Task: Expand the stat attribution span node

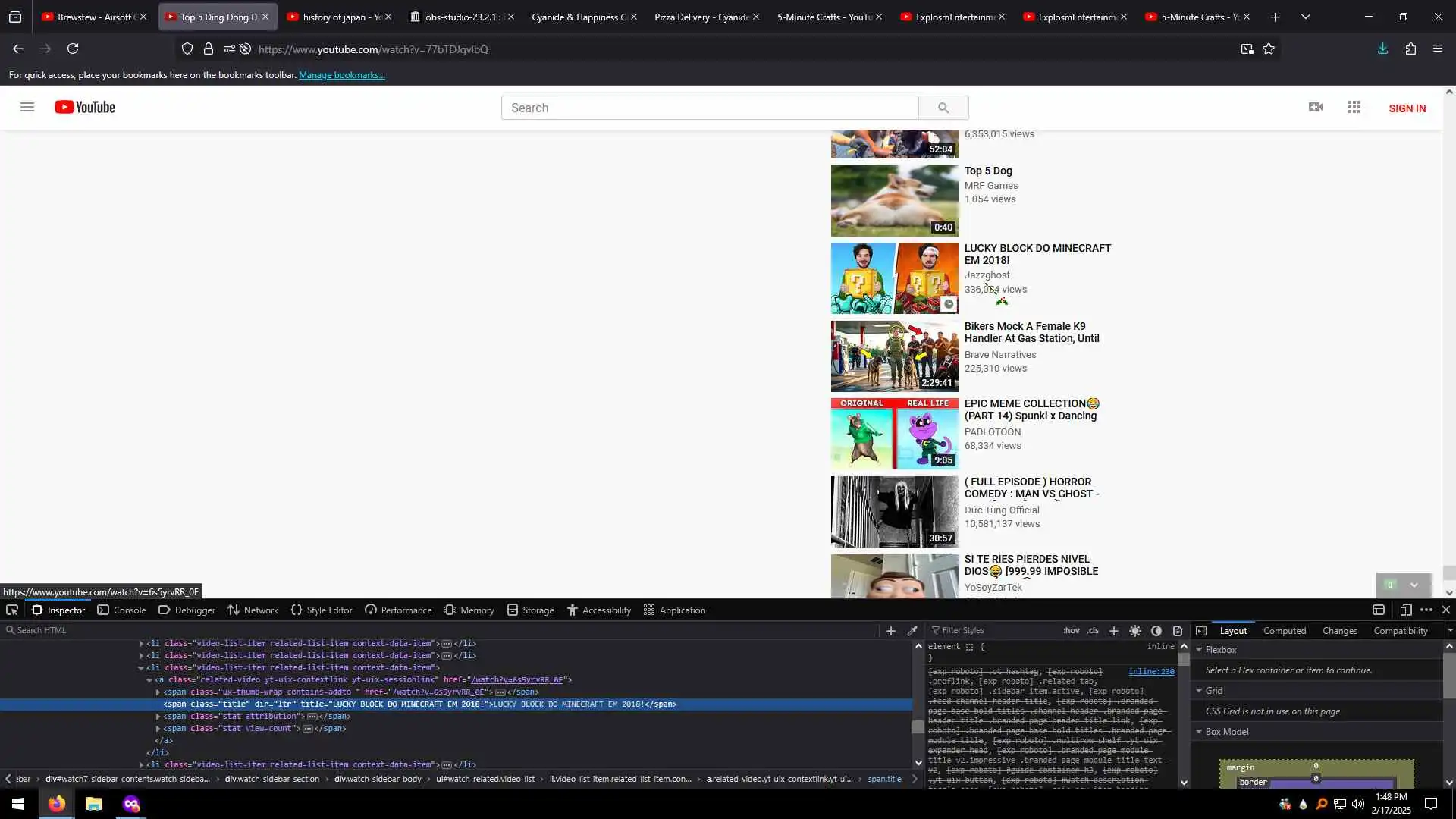Action: click(x=158, y=717)
